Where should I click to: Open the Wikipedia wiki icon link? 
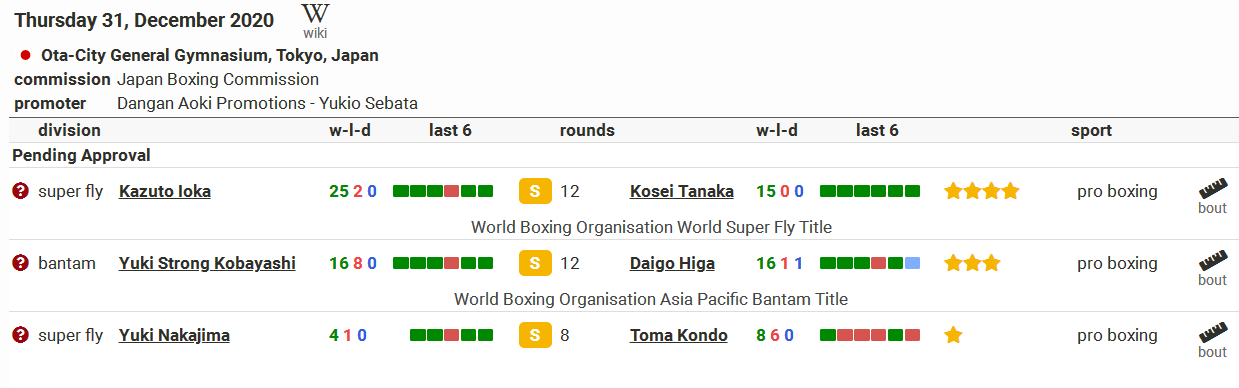point(315,20)
